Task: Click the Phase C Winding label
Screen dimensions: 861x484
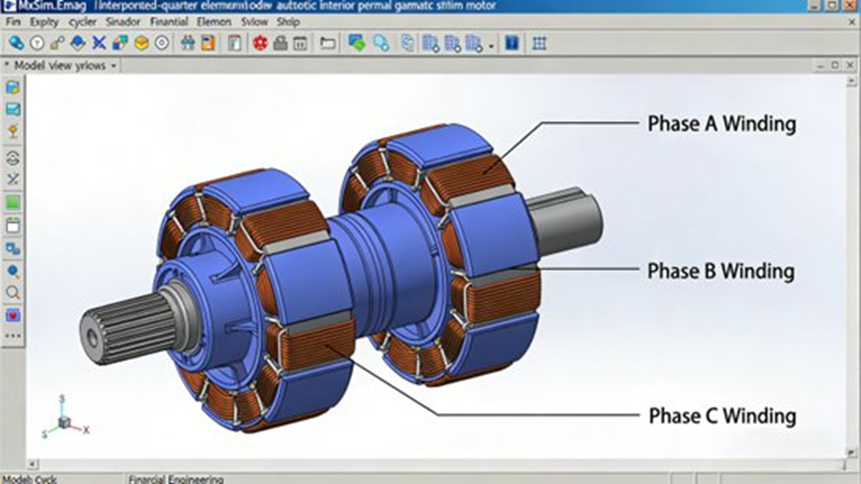Action: (721, 415)
